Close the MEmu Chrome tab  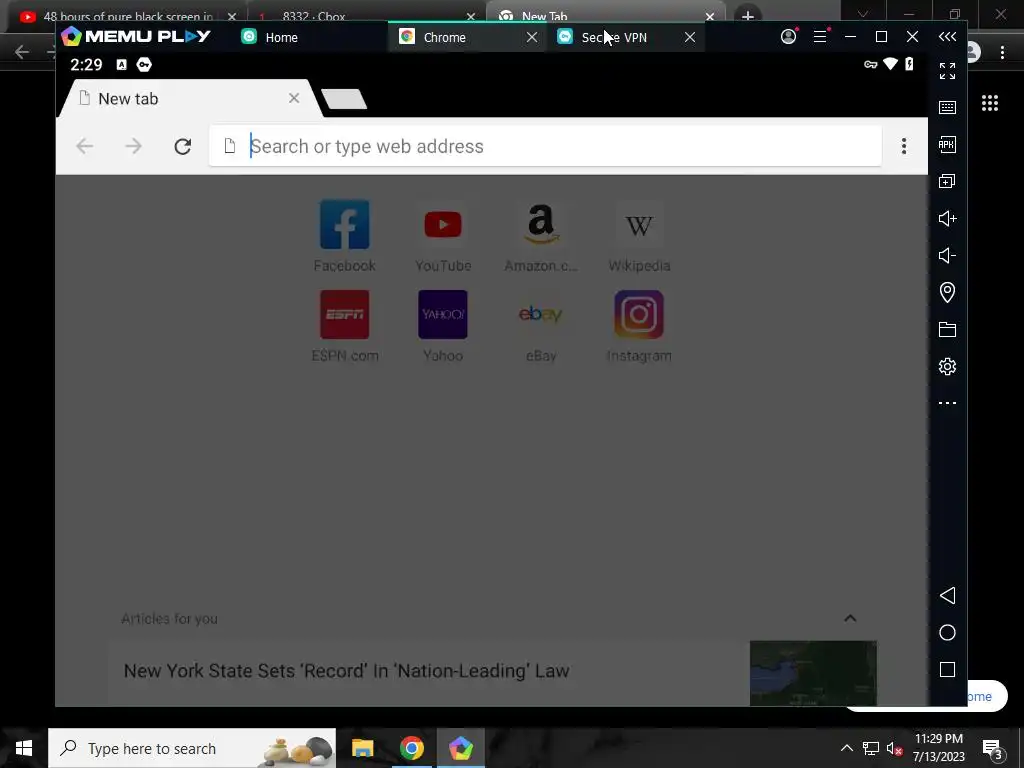(532, 37)
